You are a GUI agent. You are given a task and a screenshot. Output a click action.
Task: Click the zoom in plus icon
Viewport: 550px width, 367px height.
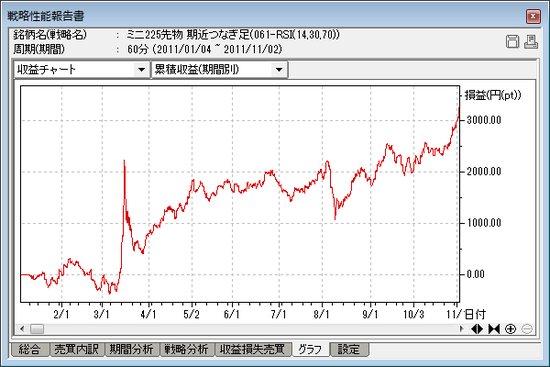[510, 329]
